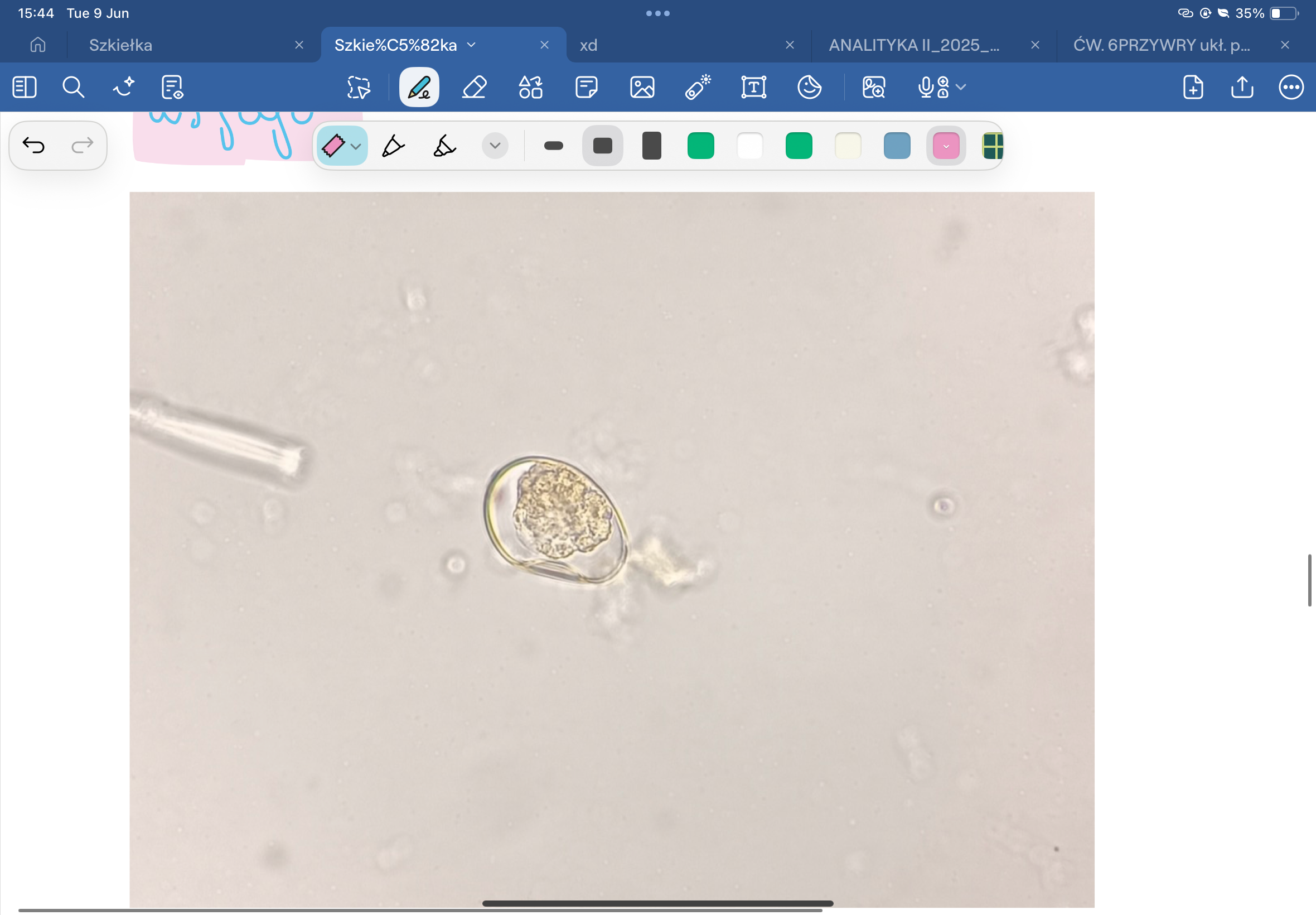The image size is (1316, 915).
Task: Open highlighter style dropdown arrow
Action: coord(356,147)
